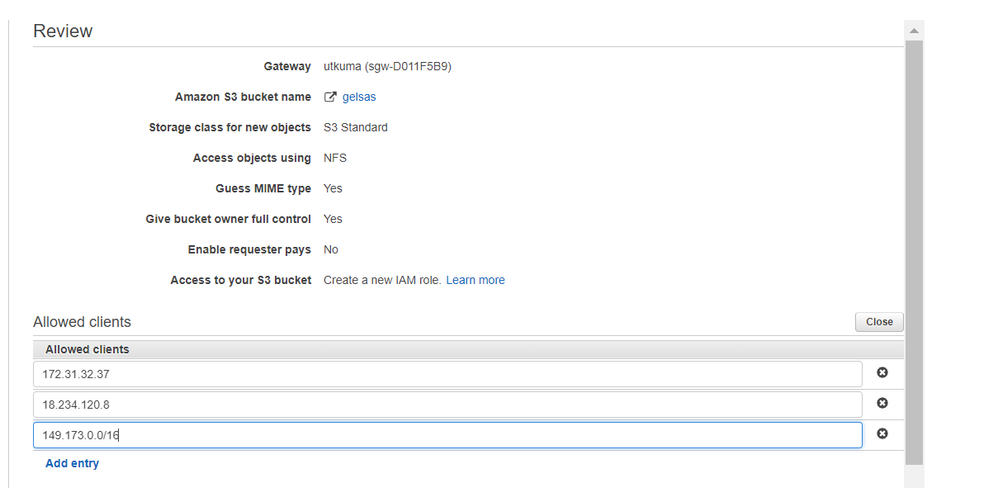Viewport: 998px width, 488px height.
Task: Open the Learn more link
Action: pos(475,280)
